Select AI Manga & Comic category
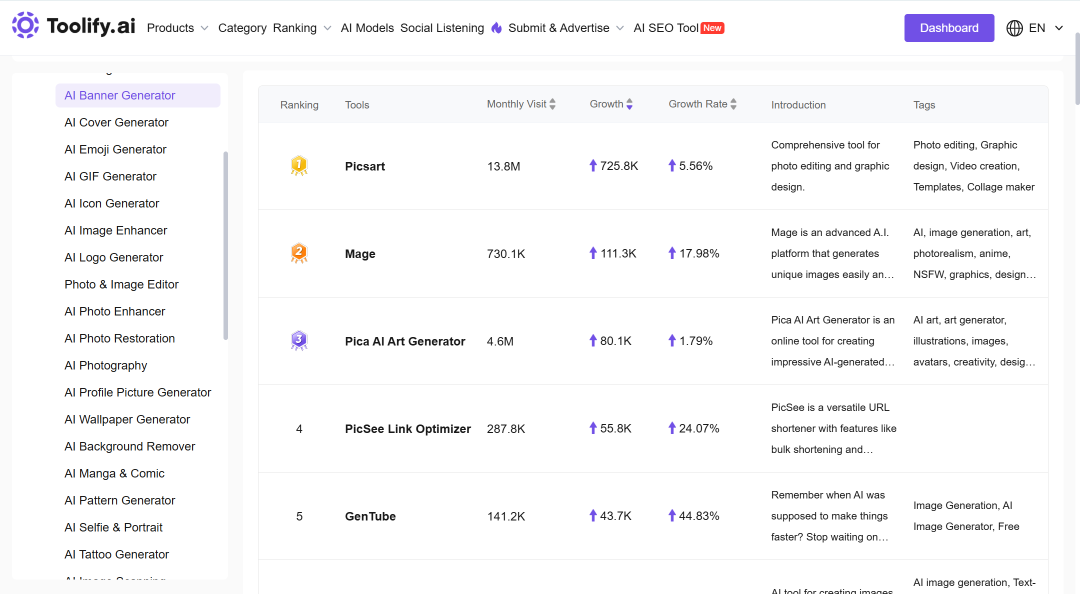The width and height of the screenshot is (1080, 594). 114,473
